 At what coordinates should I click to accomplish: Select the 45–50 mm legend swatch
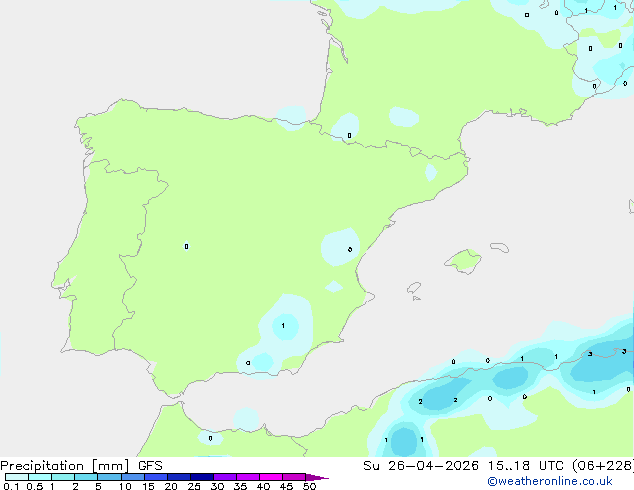294,477
